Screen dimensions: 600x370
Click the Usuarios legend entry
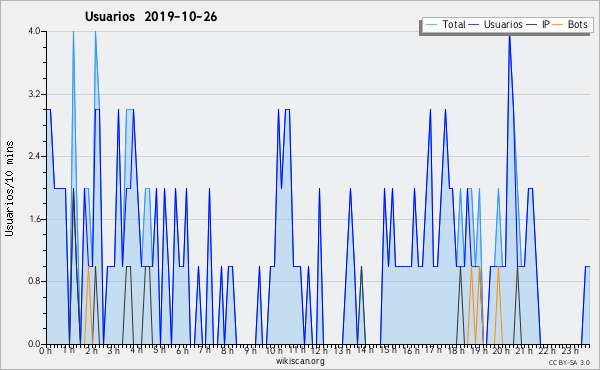click(496, 25)
